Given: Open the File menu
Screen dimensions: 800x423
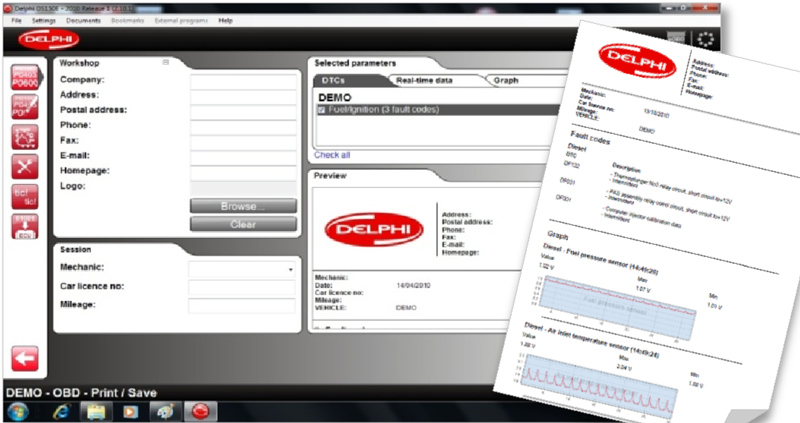Looking at the screenshot, I should click(16, 20).
